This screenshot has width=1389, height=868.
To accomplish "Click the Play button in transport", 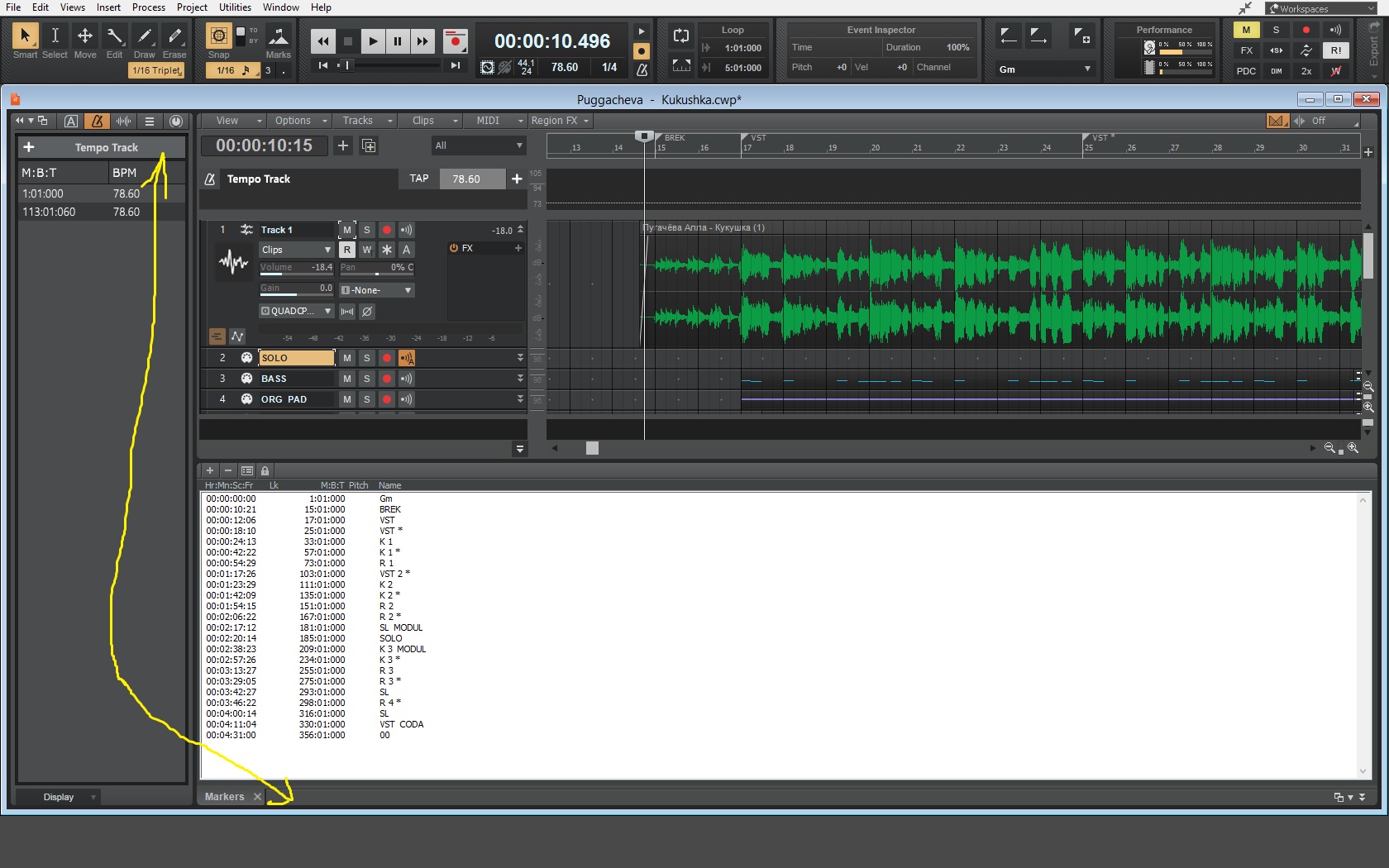I will 373,41.
